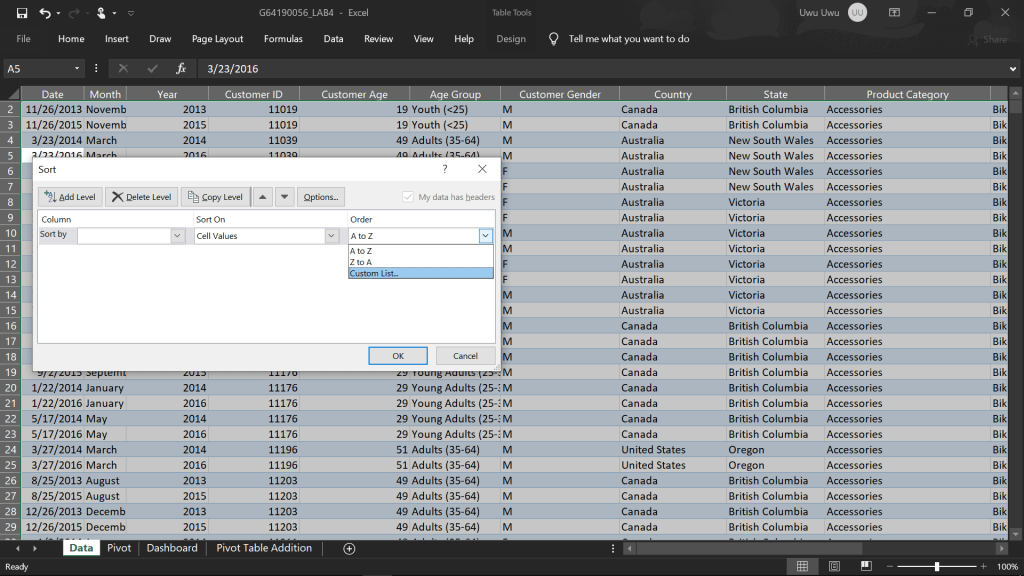The height and width of the screenshot is (576, 1024).
Task: Move sort level up with arrow button
Action: pyautogui.click(x=262, y=197)
